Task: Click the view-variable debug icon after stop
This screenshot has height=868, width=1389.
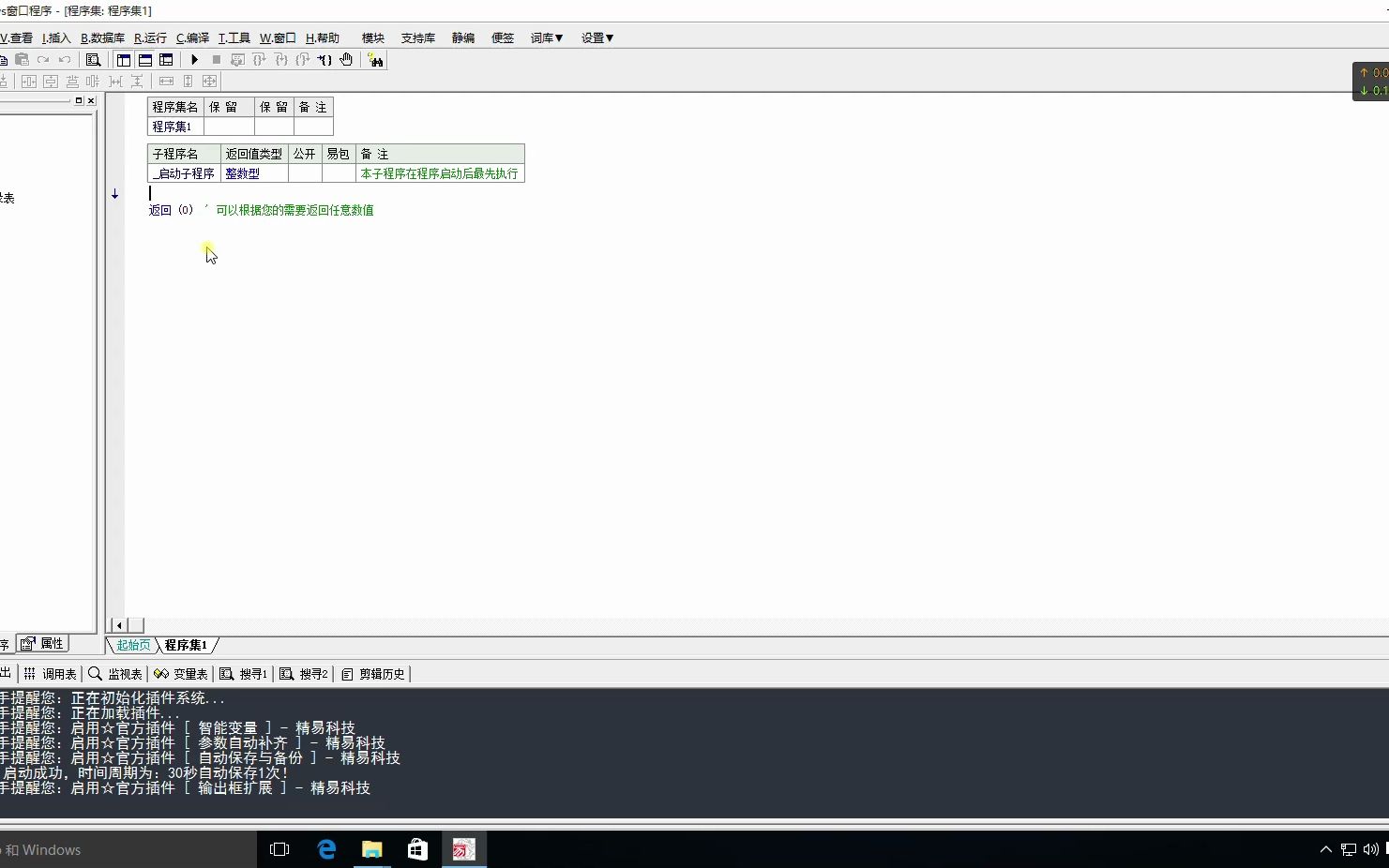Action: click(237, 60)
